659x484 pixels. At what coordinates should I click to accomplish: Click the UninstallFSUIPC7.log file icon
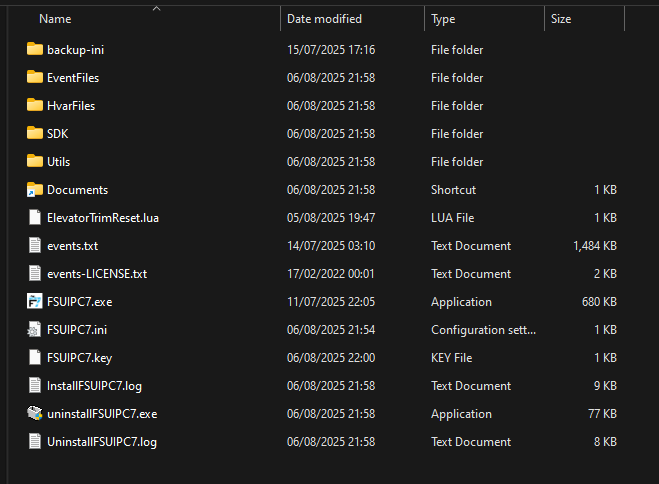coord(34,442)
